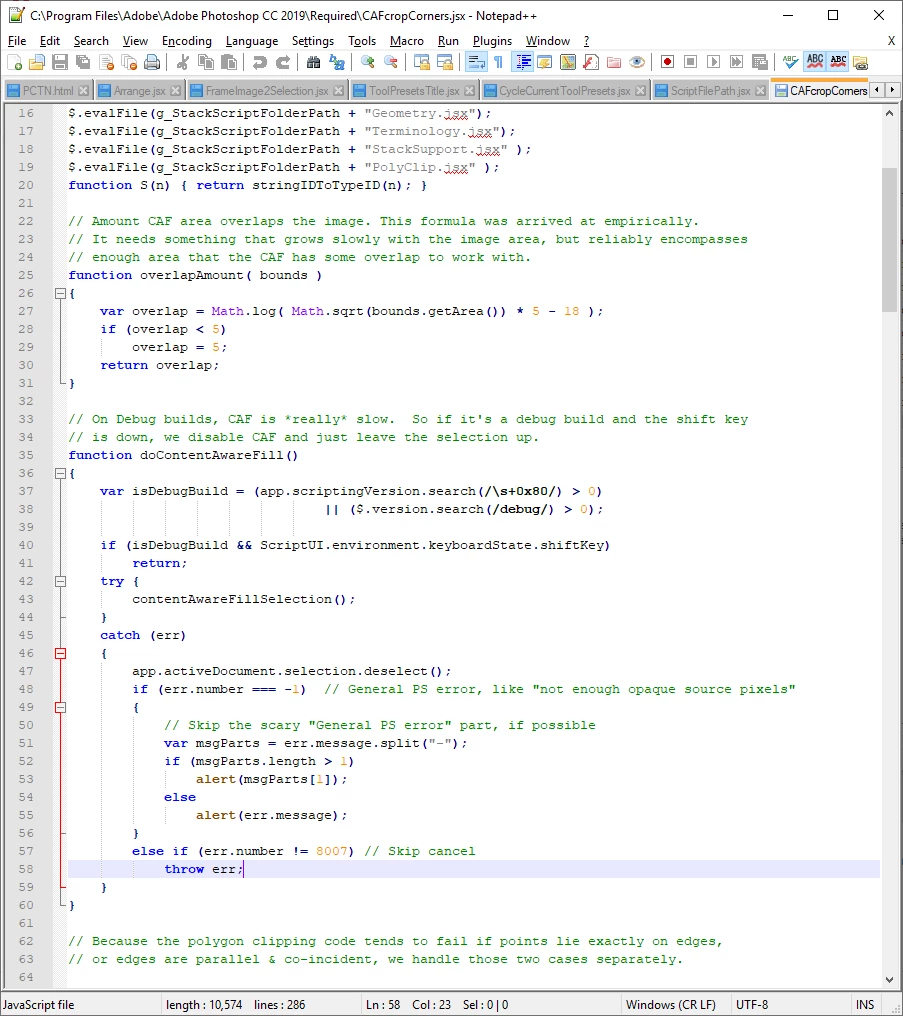Close the current file via the toolbar icon
903x1016 pixels.
pos(106,62)
